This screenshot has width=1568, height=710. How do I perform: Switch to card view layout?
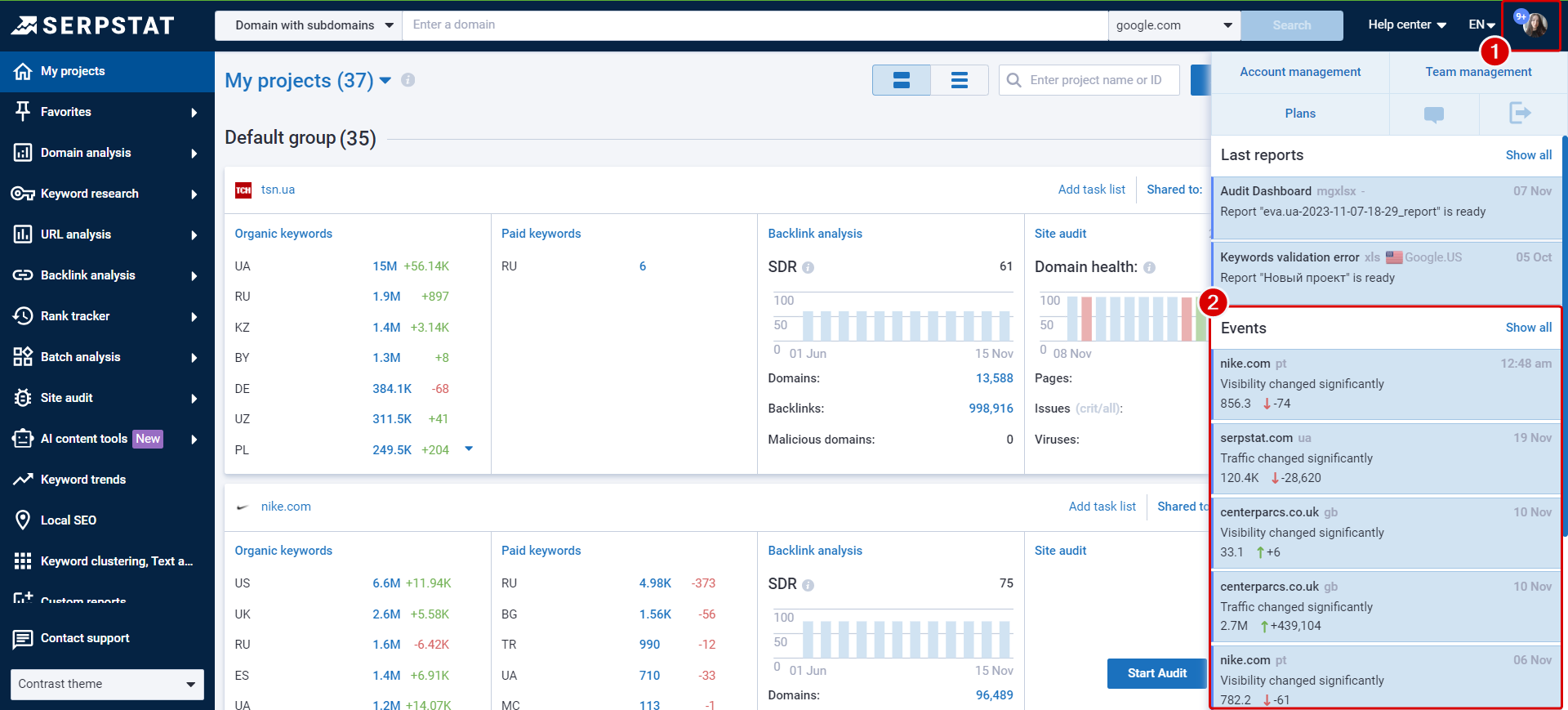pyautogui.click(x=902, y=80)
